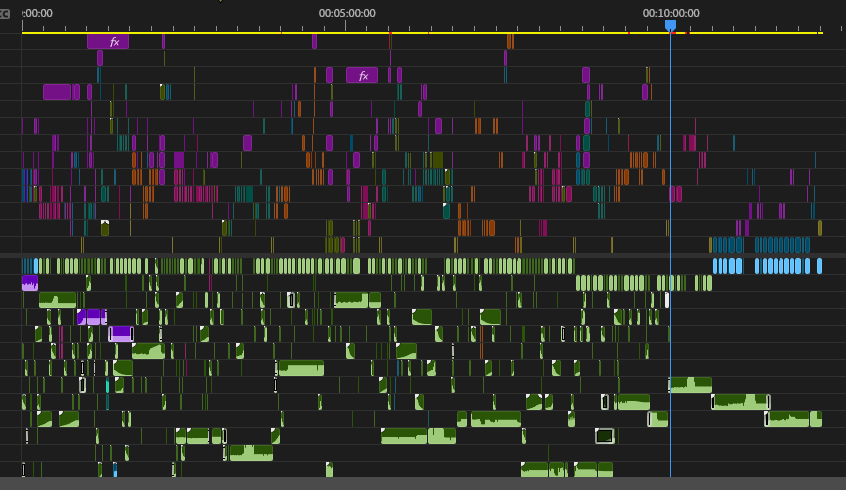Click the 00:05:00:00 timecode on ruler
Image resolution: width=846 pixels, height=490 pixels.
tap(347, 13)
